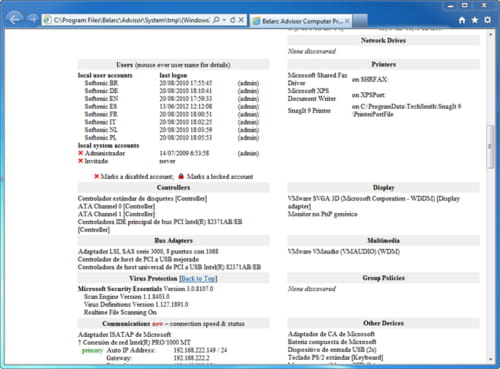Select the Softonic BR user account
Viewport: 500px width, 369px height.
click(x=101, y=83)
